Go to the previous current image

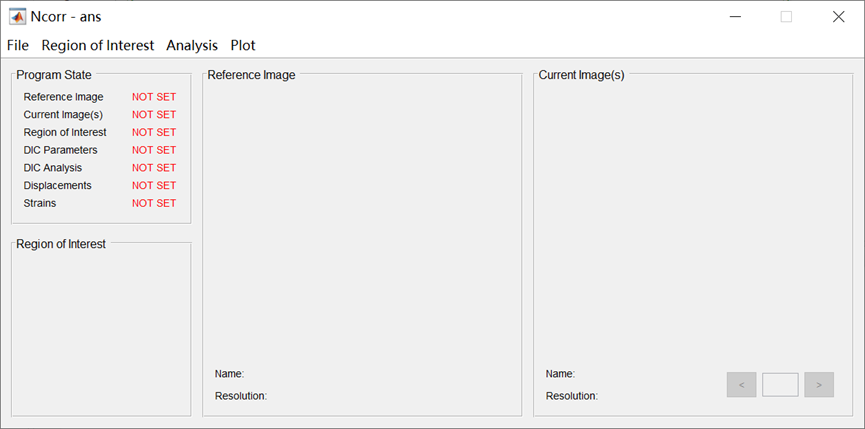[741, 384]
